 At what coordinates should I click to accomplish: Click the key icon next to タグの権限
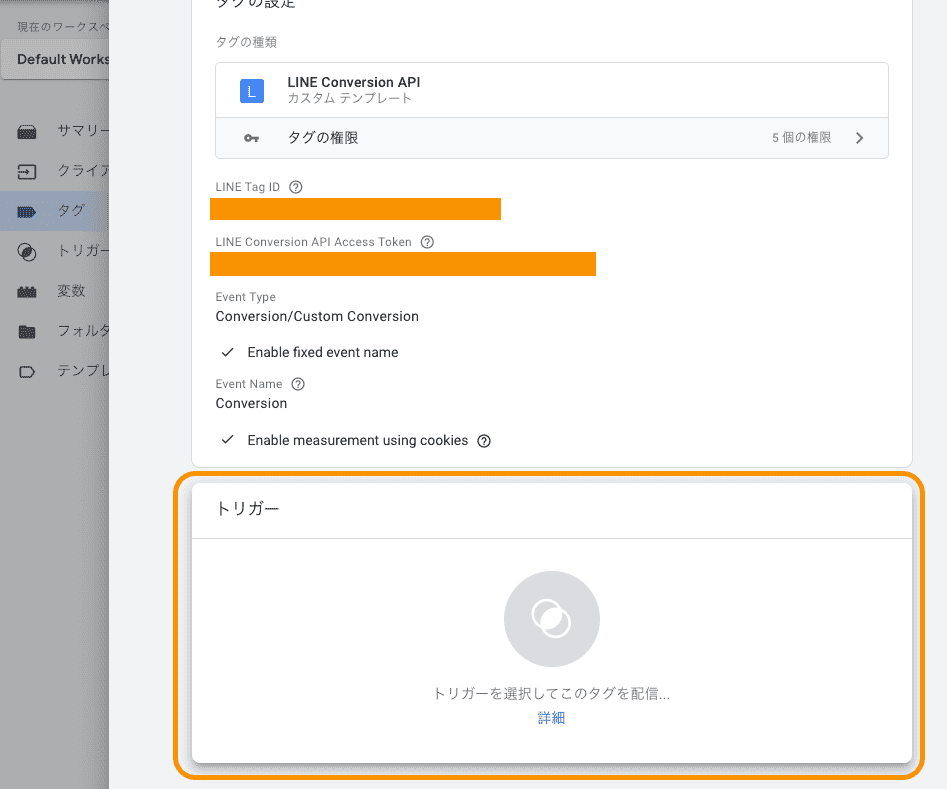[x=251, y=138]
